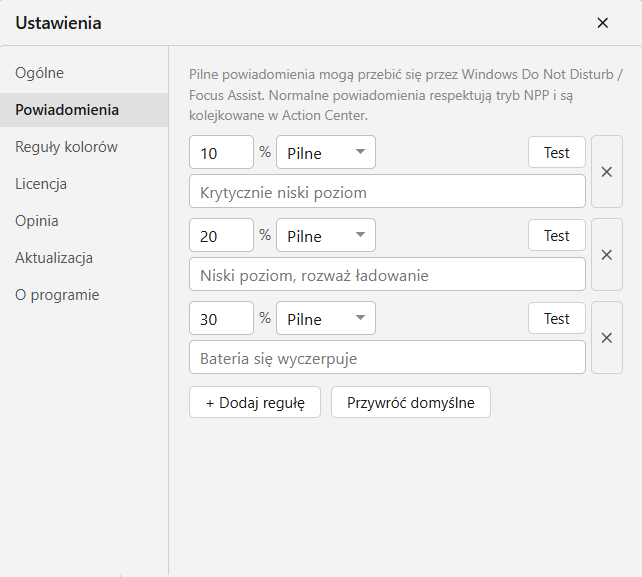This screenshot has width=642, height=577.
Task: Delete the 30% notification rule
Action: point(607,338)
